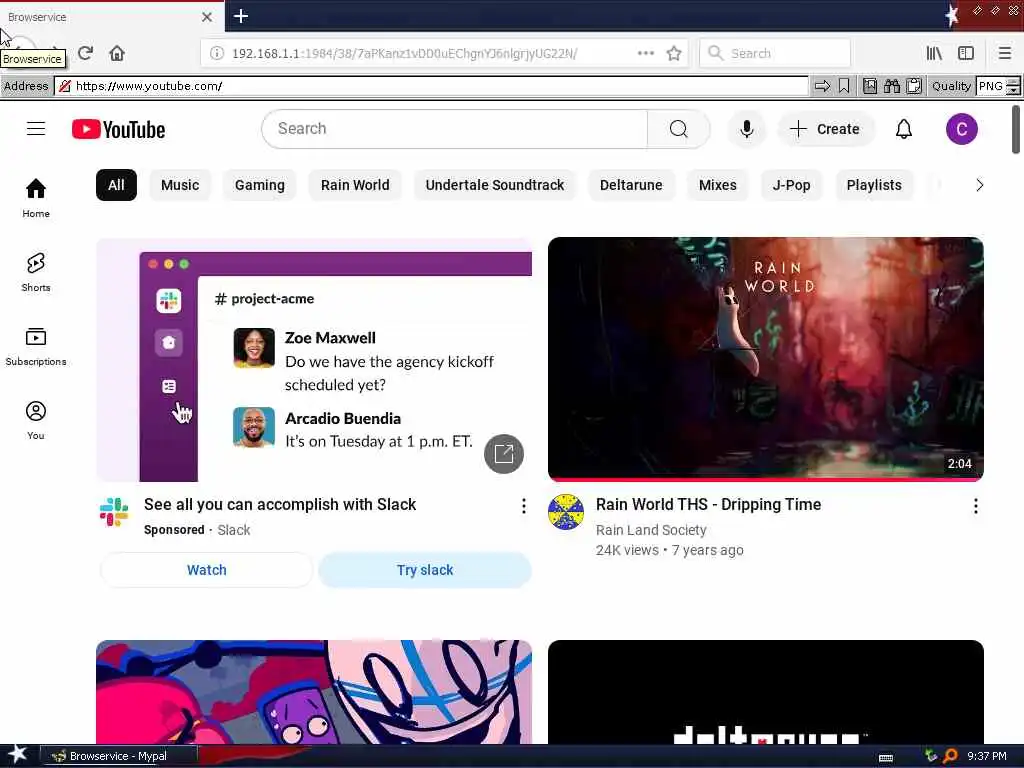The height and width of the screenshot is (768, 1024).
Task: Open Shorts from the sidebar
Action: pos(36,272)
